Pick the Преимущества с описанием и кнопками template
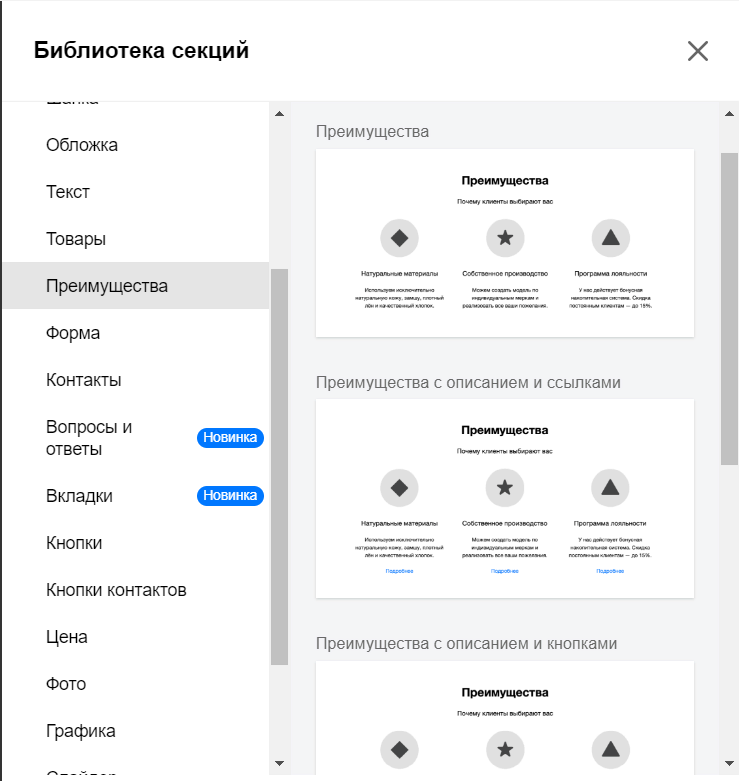 (x=505, y=717)
